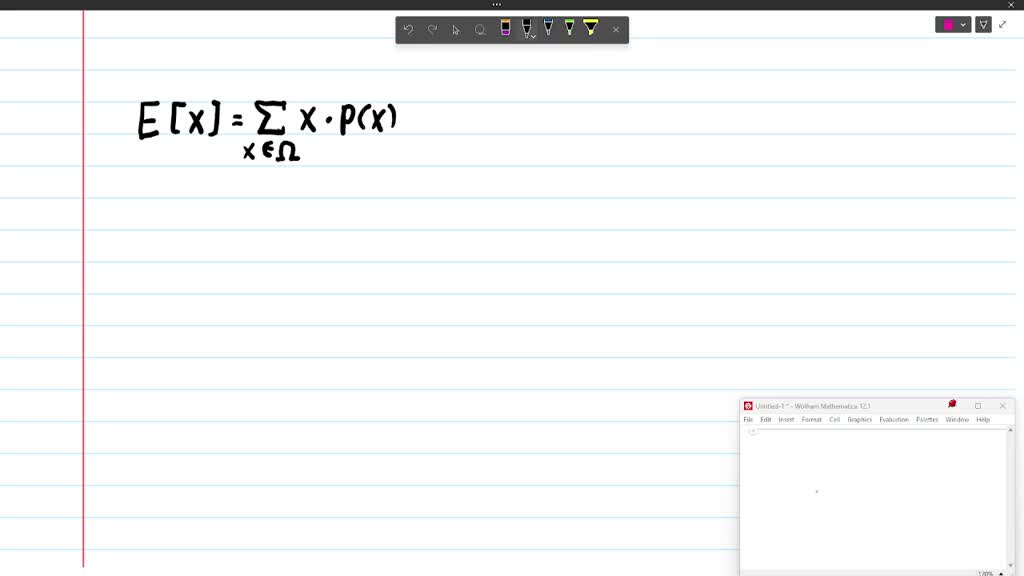Open the File menu in Mathematica
The width and height of the screenshot is (1024, 576).
coord(749,419)
